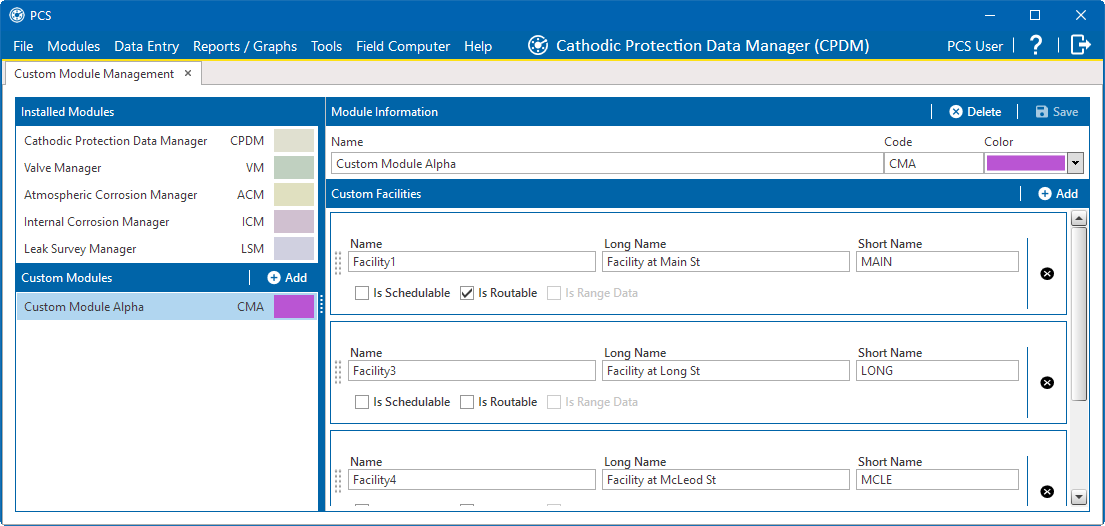Click the drag handle of Facility1
1105x526 pixels.
tap(338, 262)
